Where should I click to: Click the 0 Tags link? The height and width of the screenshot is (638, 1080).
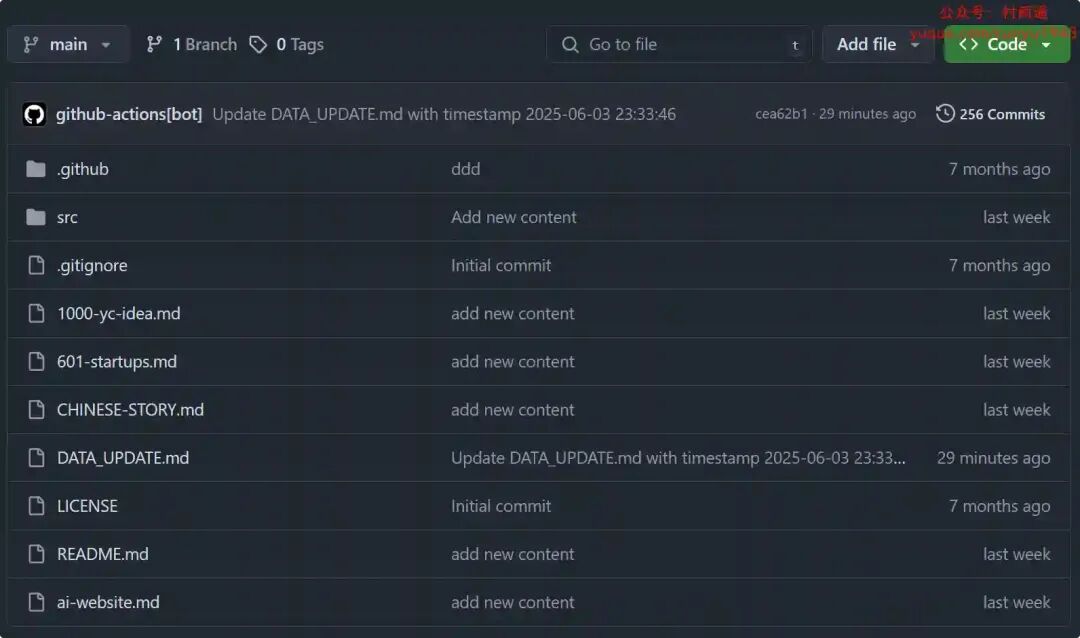point(299,44)
